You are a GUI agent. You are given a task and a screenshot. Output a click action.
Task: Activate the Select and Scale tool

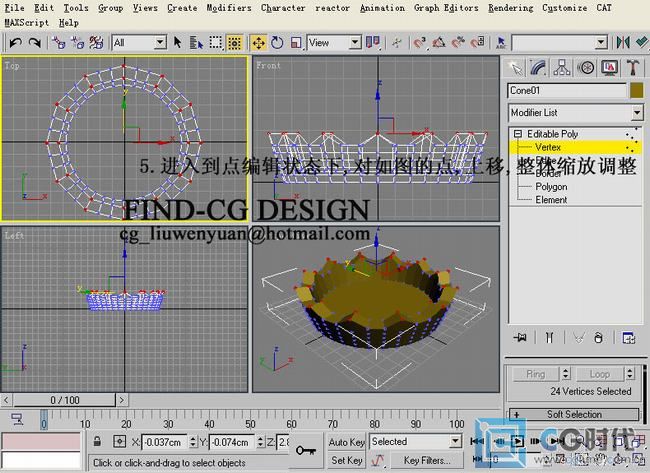296,42
